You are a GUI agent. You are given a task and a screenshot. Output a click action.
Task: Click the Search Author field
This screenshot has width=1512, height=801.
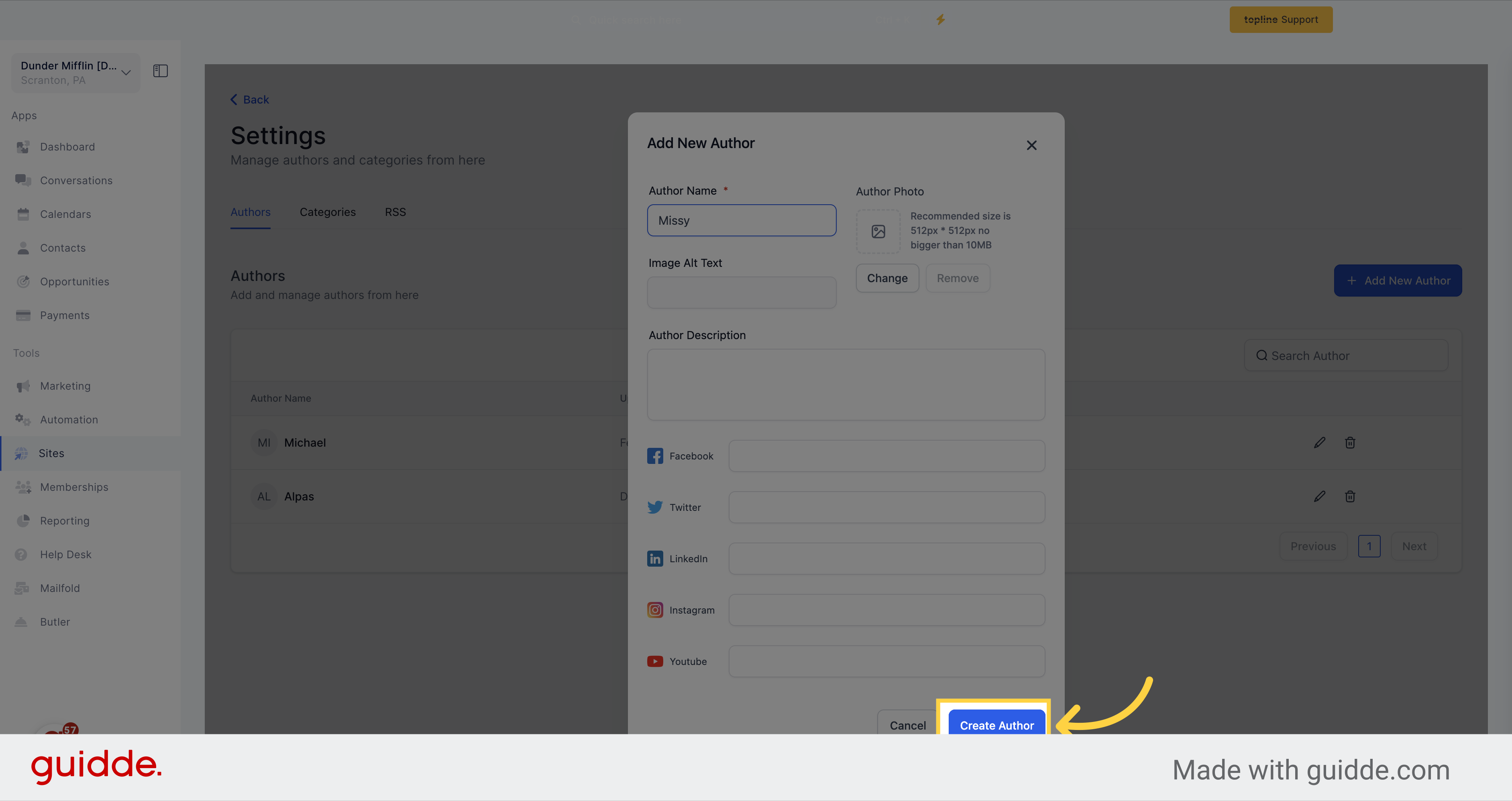(x=1346, y=355)
